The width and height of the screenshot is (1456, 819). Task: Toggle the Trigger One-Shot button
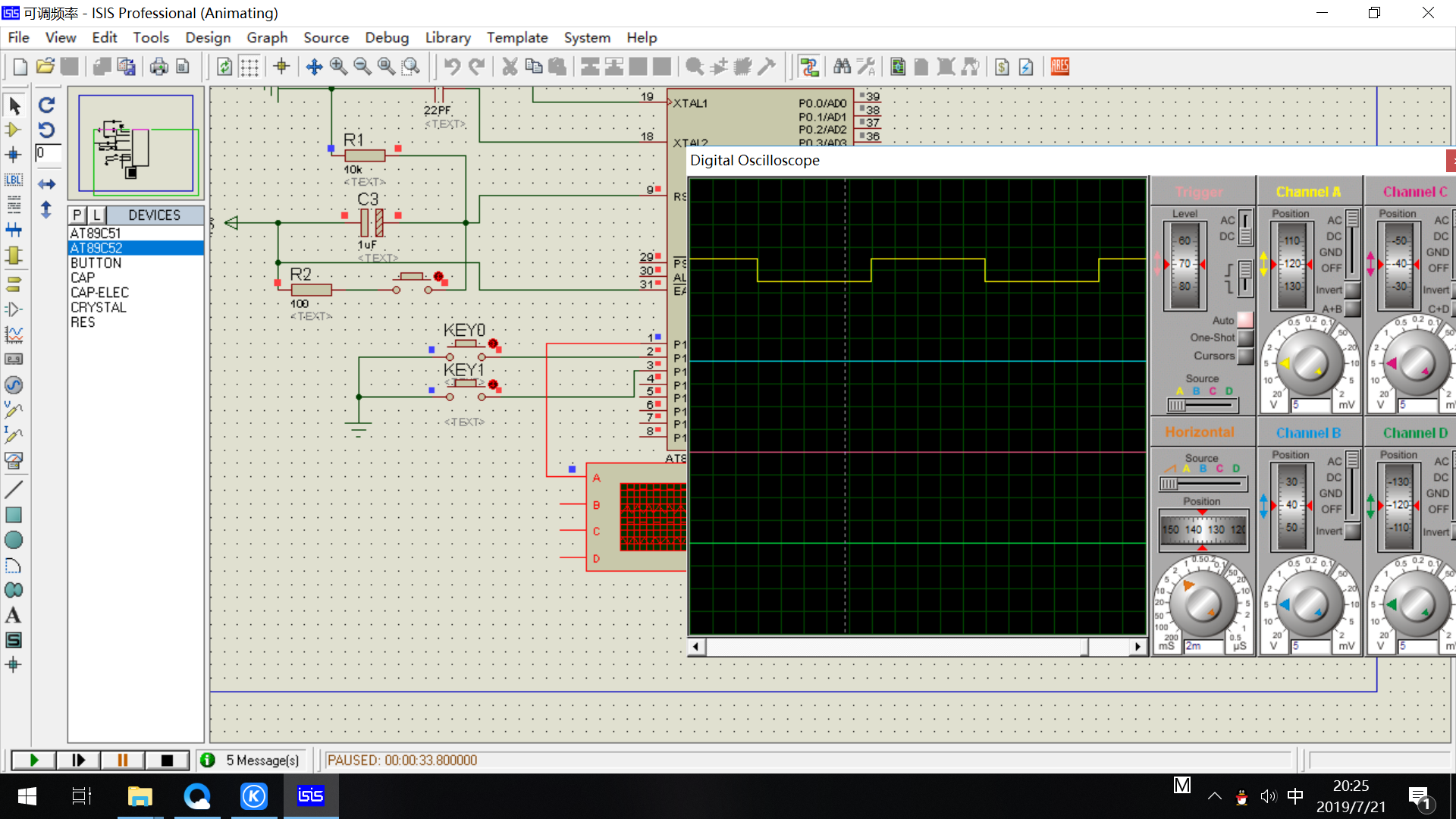coord(1244,337)
